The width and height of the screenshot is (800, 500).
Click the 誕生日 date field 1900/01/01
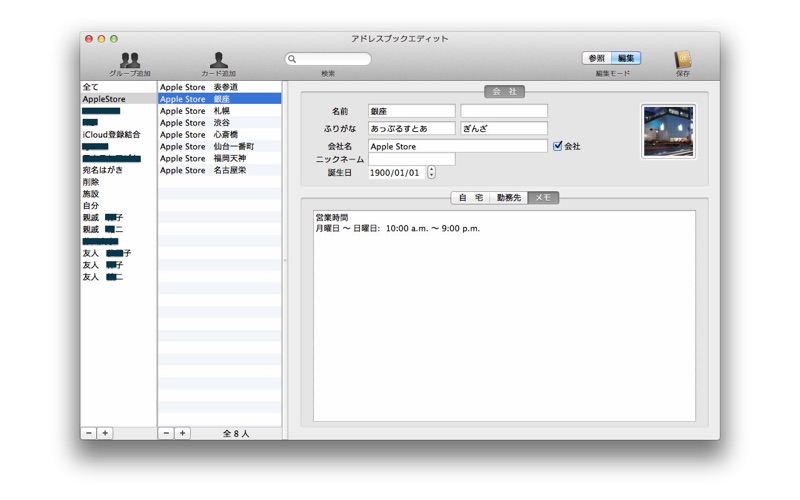[x=396, y=172]
